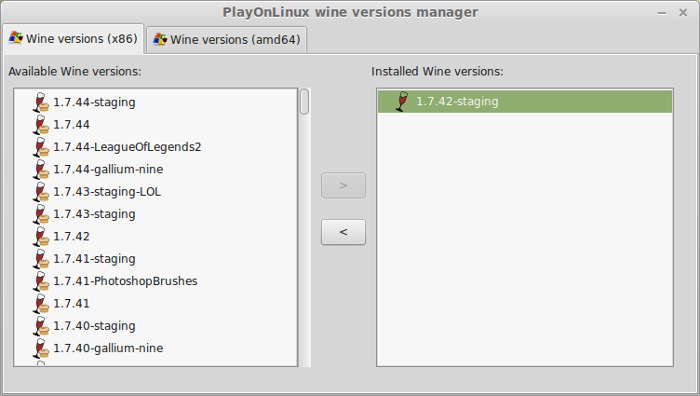The width and height of the screenshot is (700, 396).
Task: Pick the 1.7.41-PhotoshopBrushes version
Action: (125, 281)
